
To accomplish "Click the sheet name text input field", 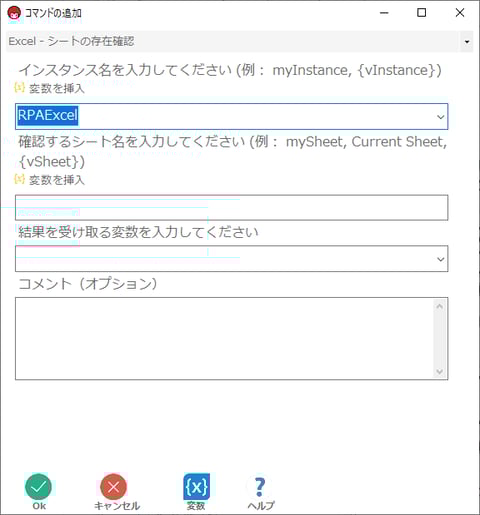I will 231,208.
